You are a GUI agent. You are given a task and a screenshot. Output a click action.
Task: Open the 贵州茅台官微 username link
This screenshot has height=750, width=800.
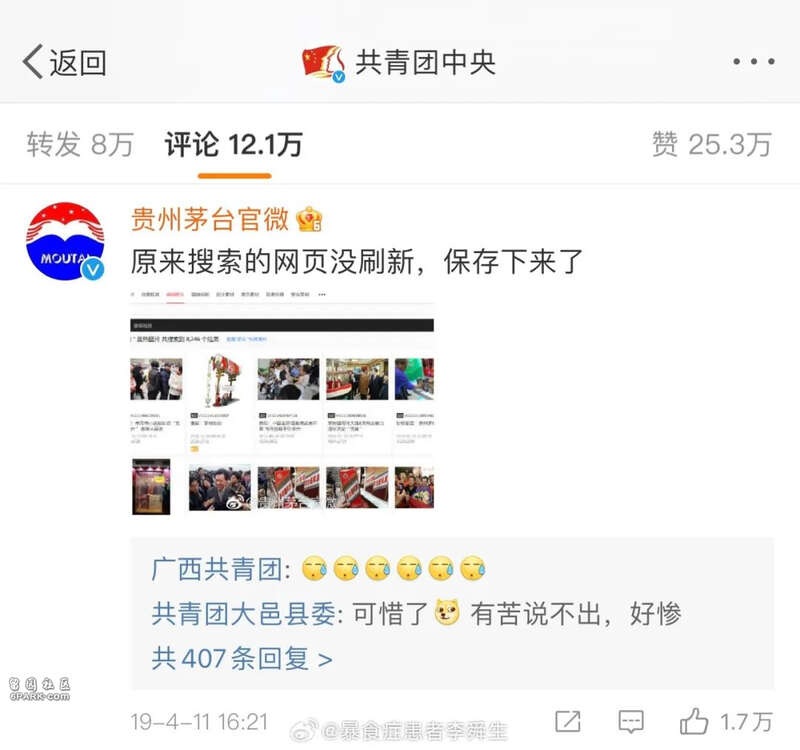click(x=210, y=219)
